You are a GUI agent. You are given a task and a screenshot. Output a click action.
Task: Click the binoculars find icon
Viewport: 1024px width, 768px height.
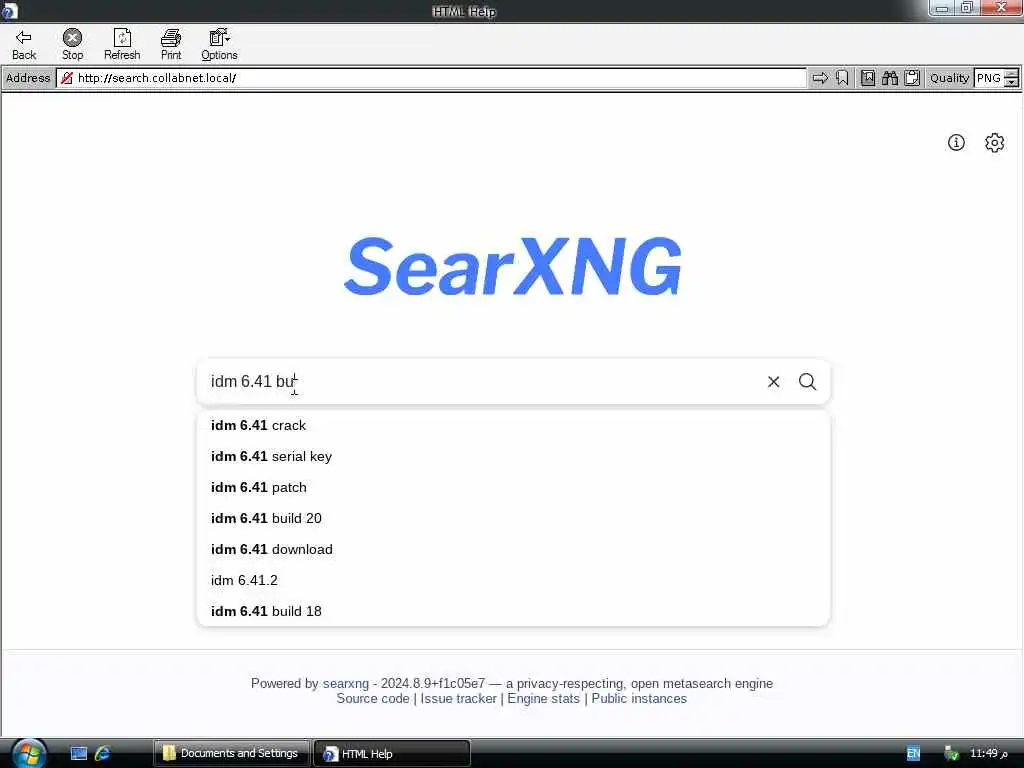890,78
